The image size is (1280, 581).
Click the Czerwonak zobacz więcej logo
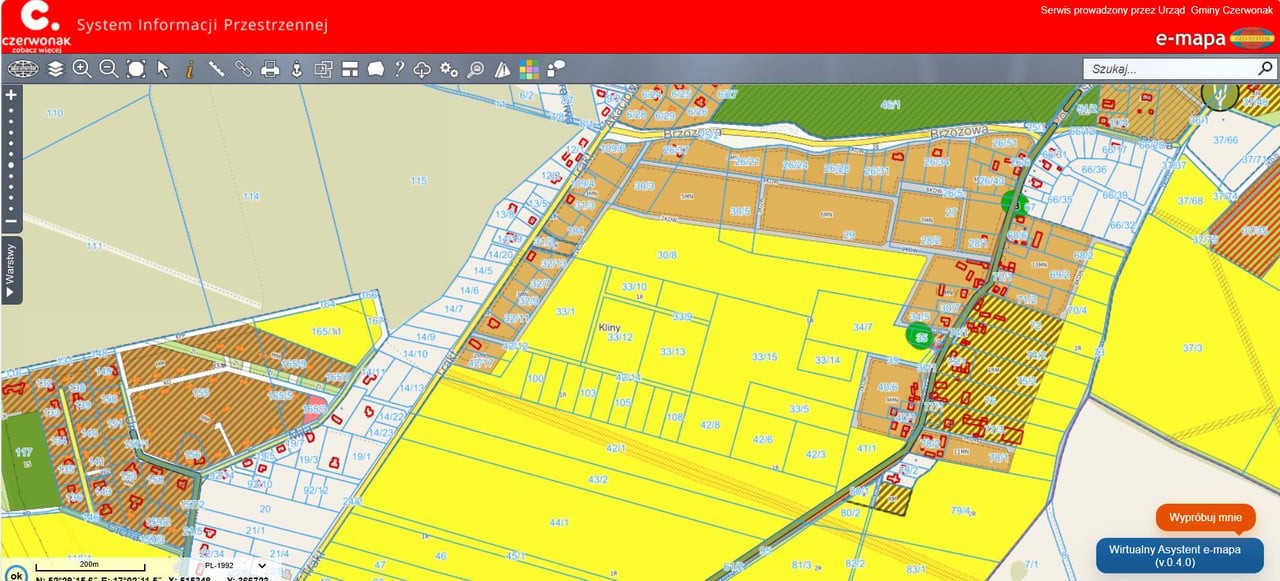click(x=37, y=27)
